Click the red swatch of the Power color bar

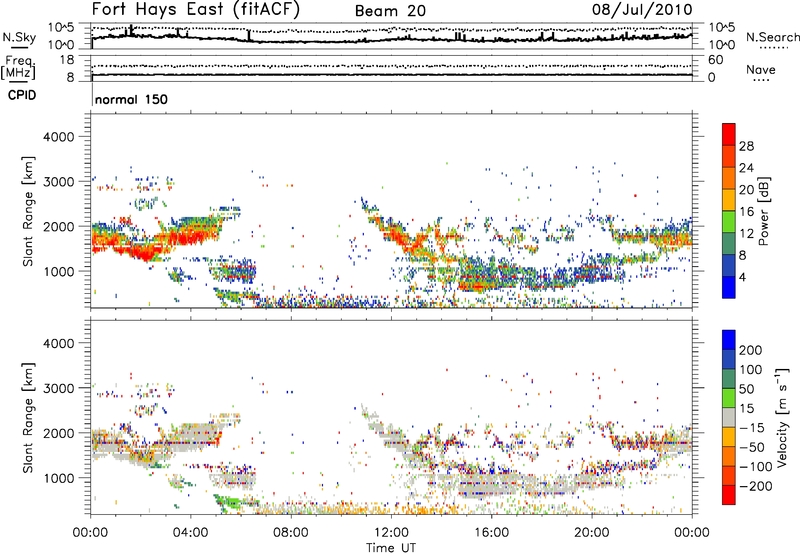729,134
